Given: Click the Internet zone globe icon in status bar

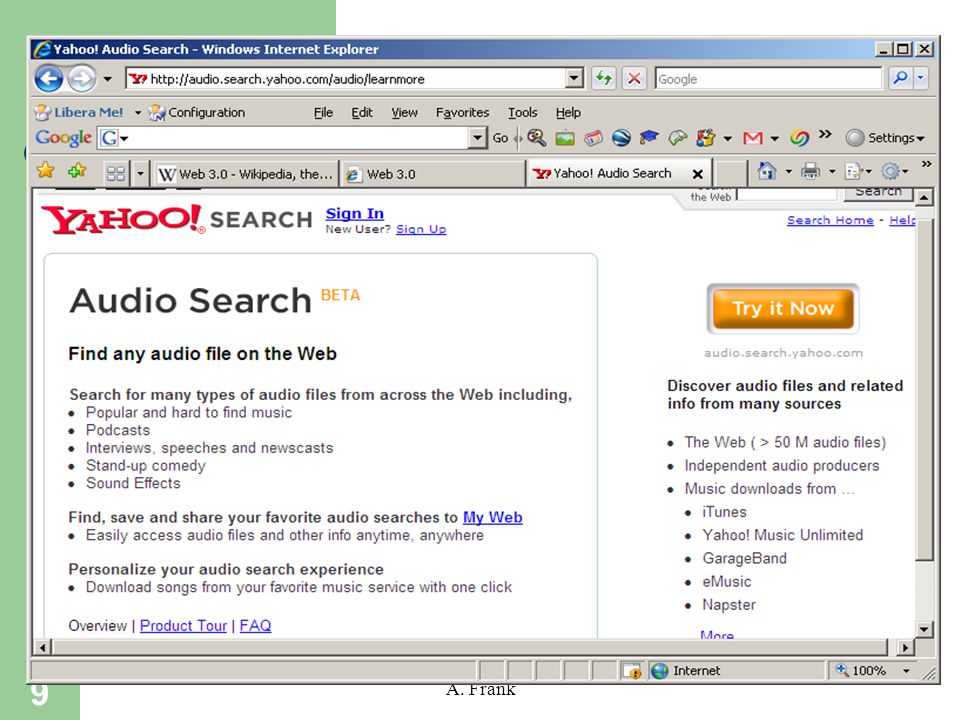Looking at the screenshot, I should click(659, 671).
